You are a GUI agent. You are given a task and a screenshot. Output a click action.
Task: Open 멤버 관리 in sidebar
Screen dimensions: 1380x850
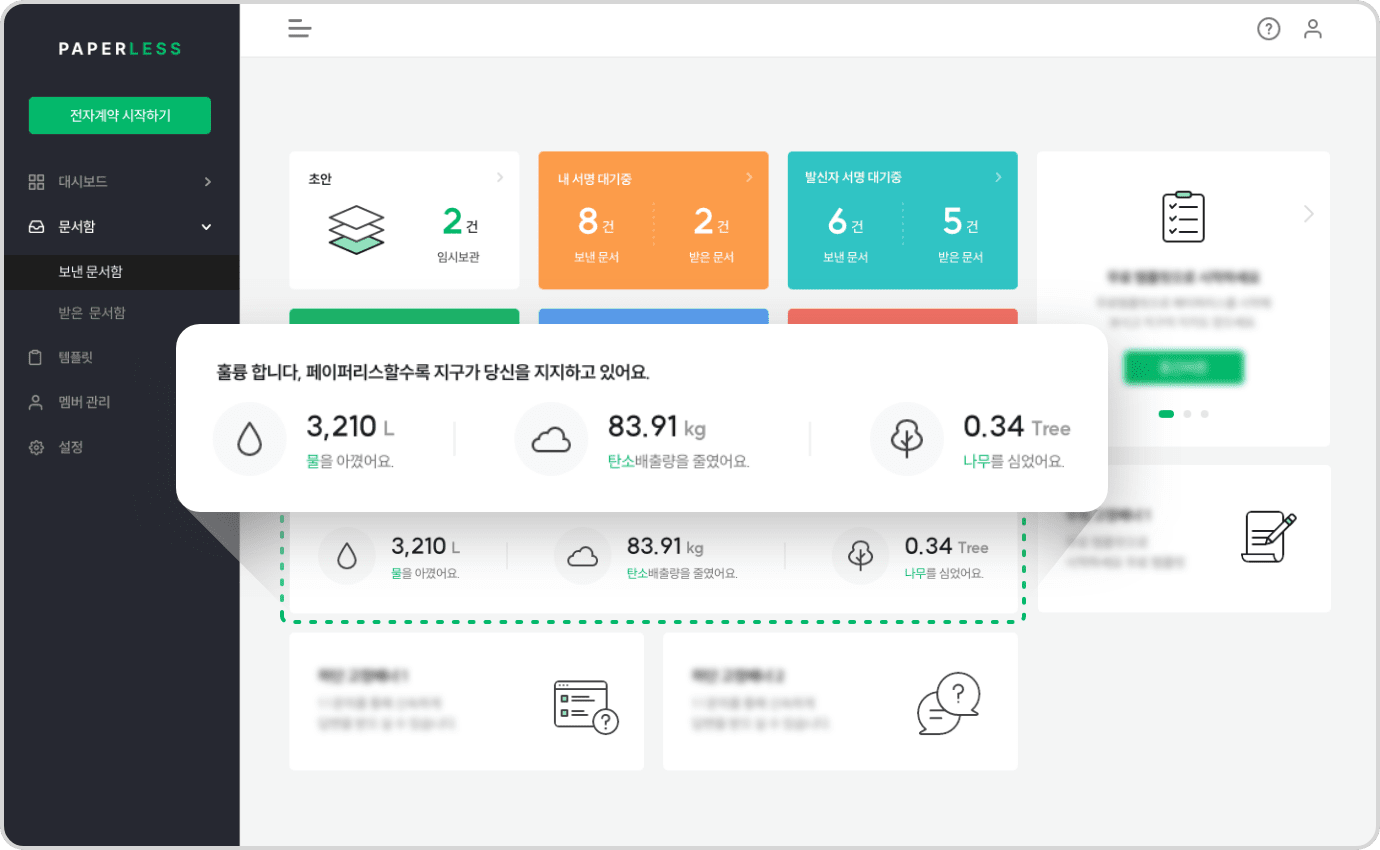coord(84,402)
